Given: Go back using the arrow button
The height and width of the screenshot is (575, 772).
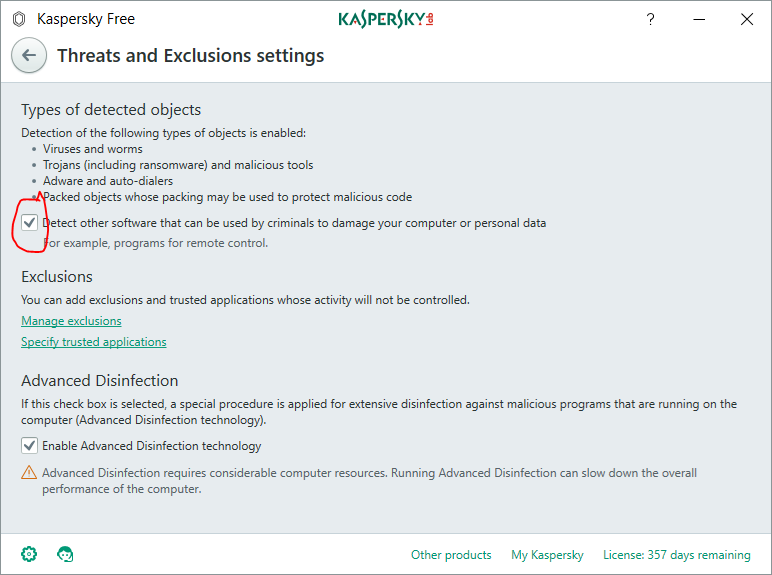Looking at the screenshot, I should 28,56.
